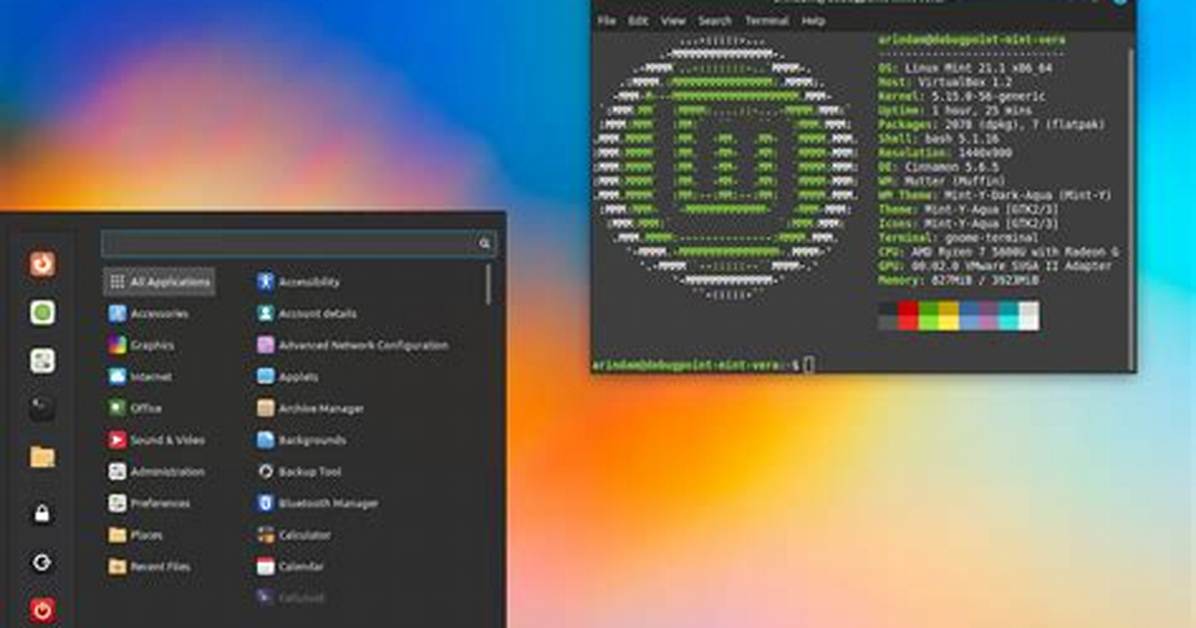
Task: Launch Software Manager green favorites icon
Action: coord(42,312)
